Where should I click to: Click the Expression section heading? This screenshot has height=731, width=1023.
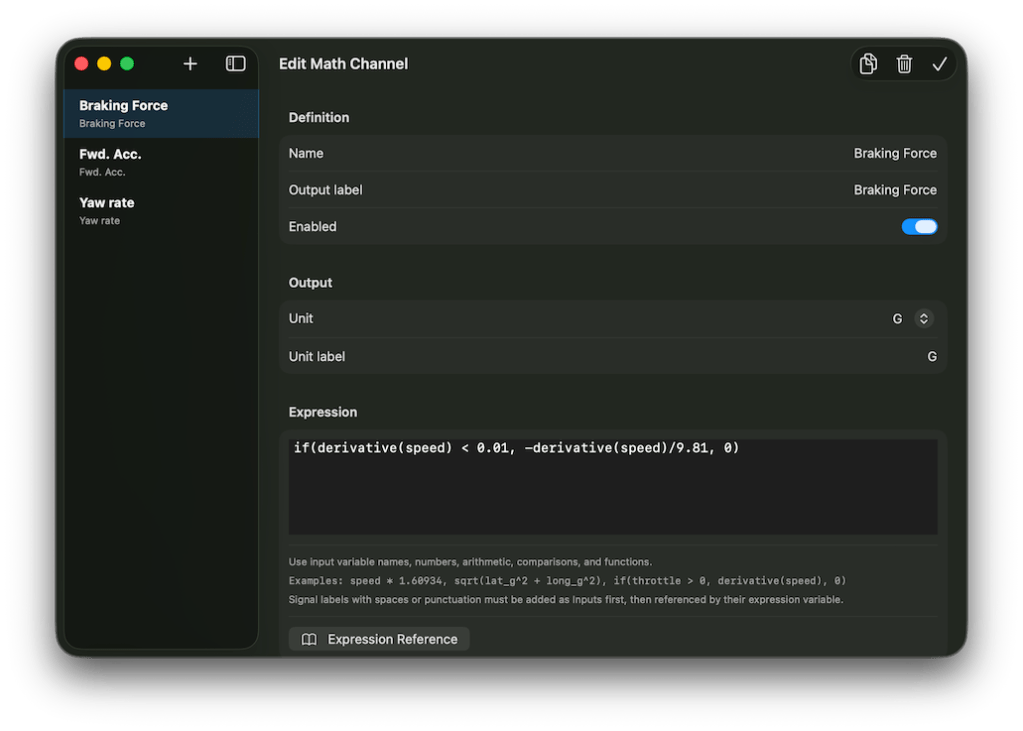(x=323, y=412)
